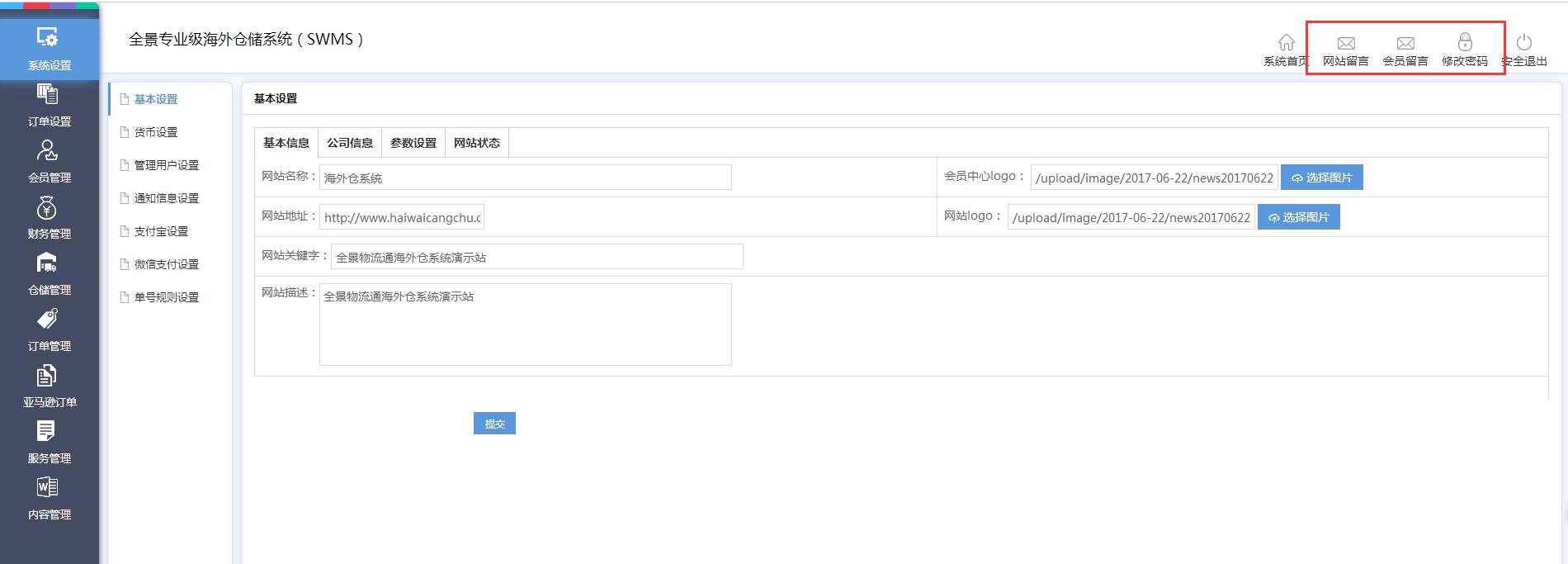Viewport: 1568px width, 564px height.
Task: Click the 提交 submit button
Action: 494,424
